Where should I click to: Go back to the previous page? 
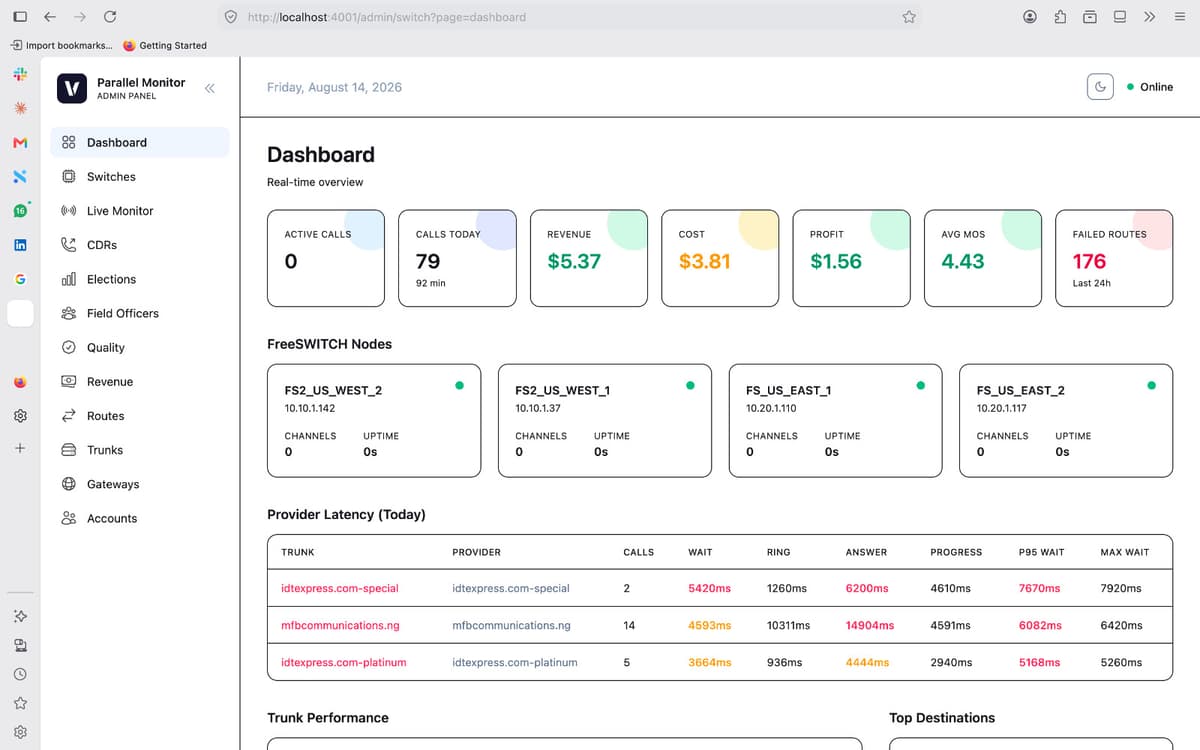click(x=50, y=17)
